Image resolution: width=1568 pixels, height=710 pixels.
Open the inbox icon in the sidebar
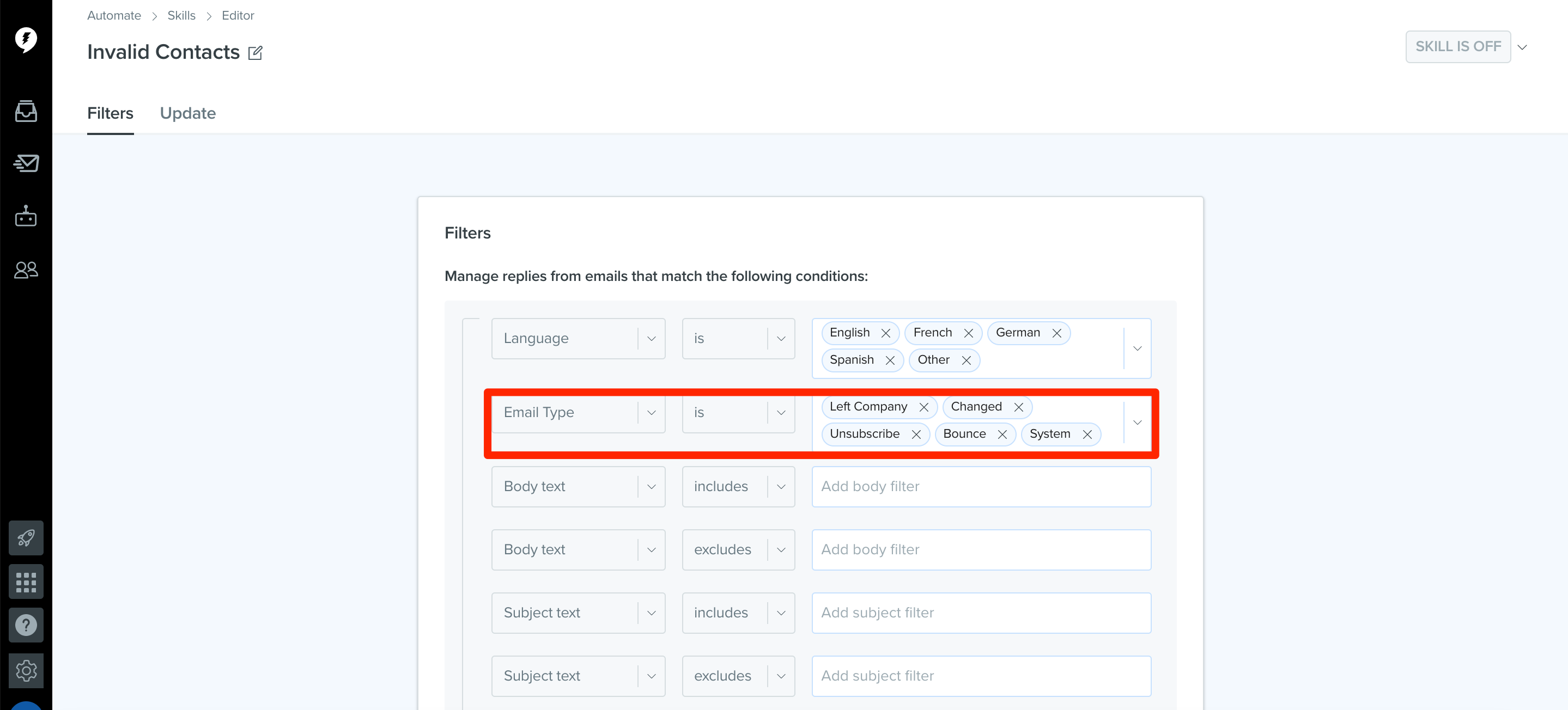(26, 111)
